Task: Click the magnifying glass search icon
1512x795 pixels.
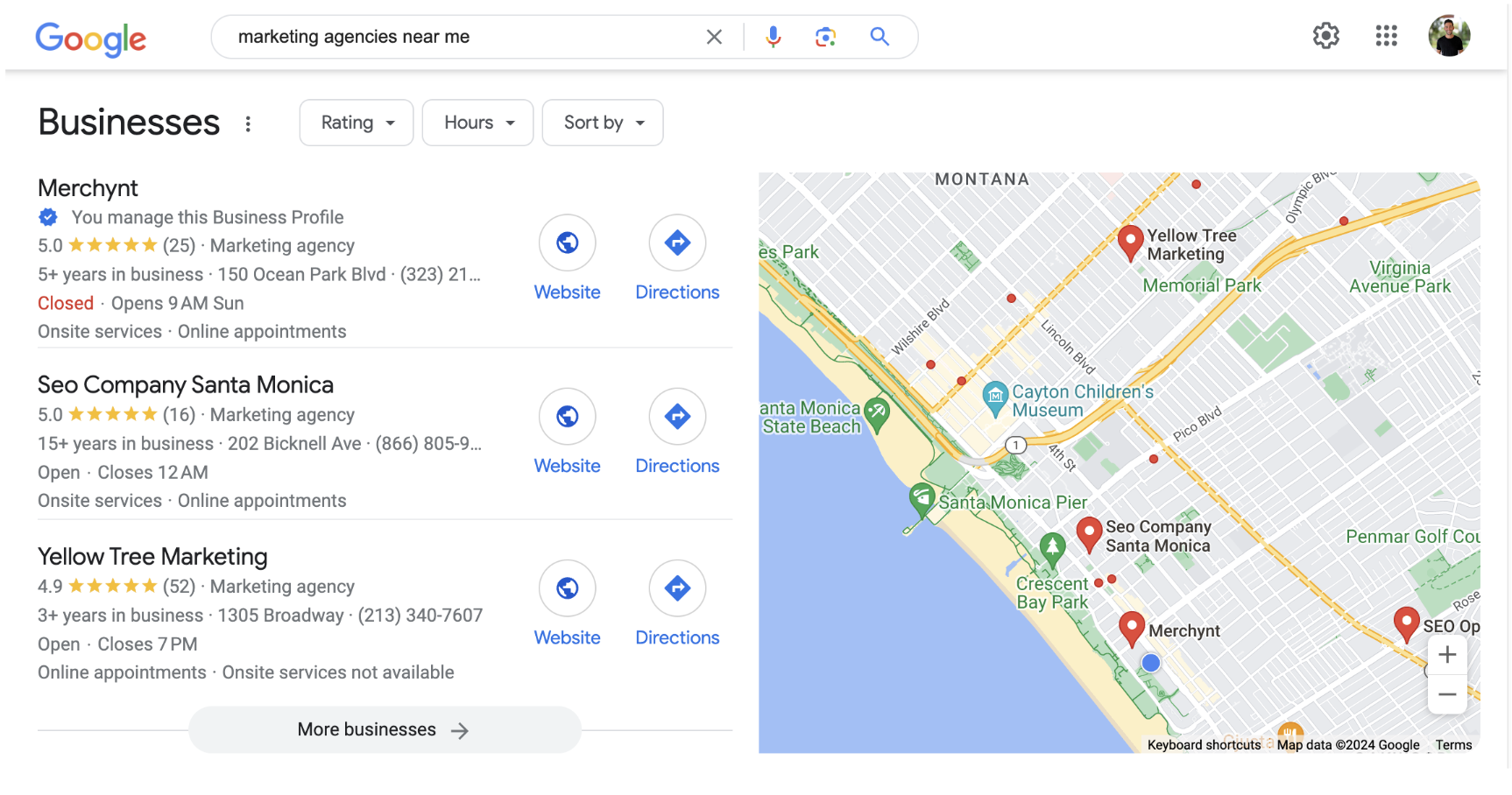Action: [880, 37]
